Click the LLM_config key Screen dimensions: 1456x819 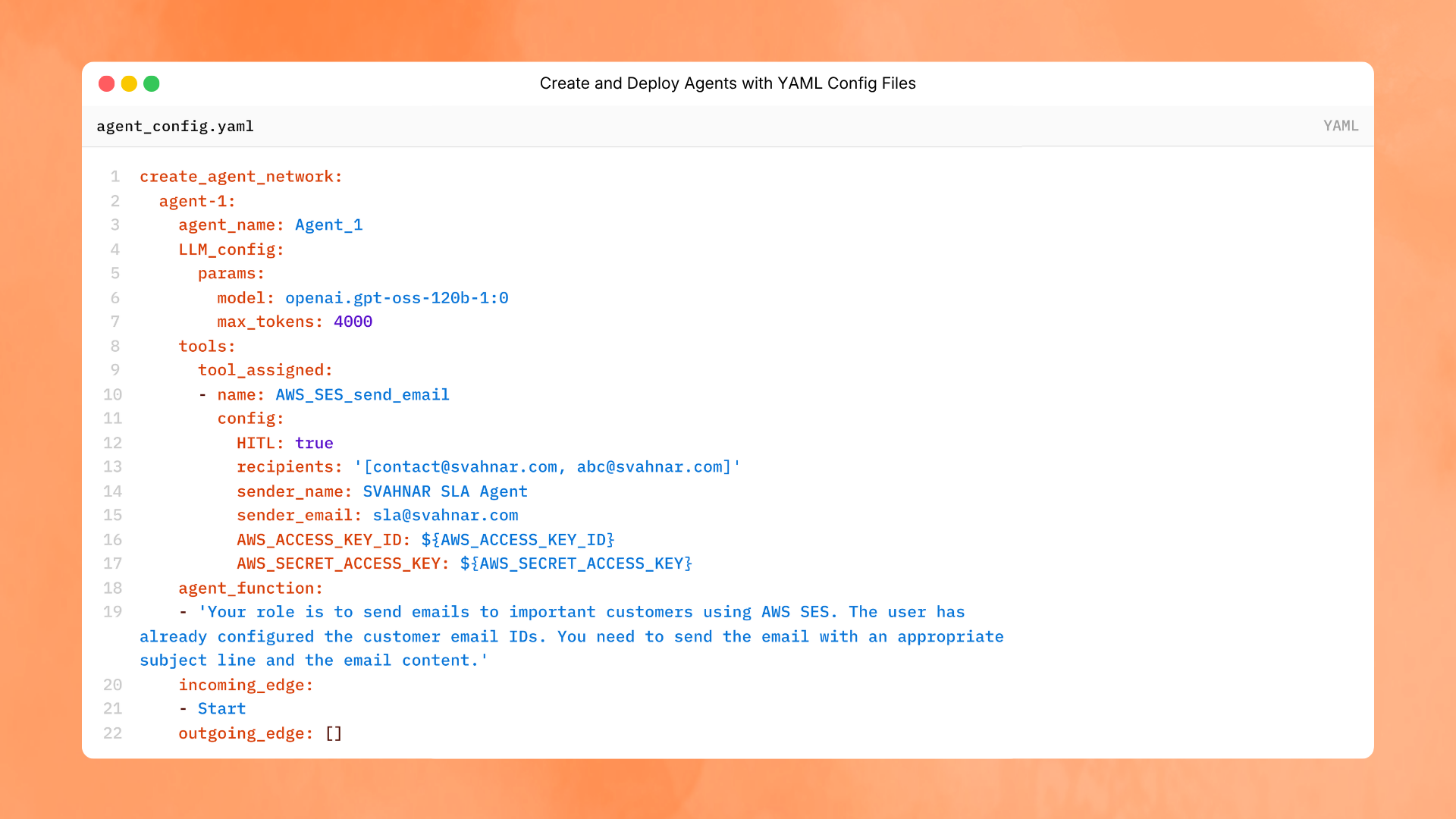click(x=231, y=249)
